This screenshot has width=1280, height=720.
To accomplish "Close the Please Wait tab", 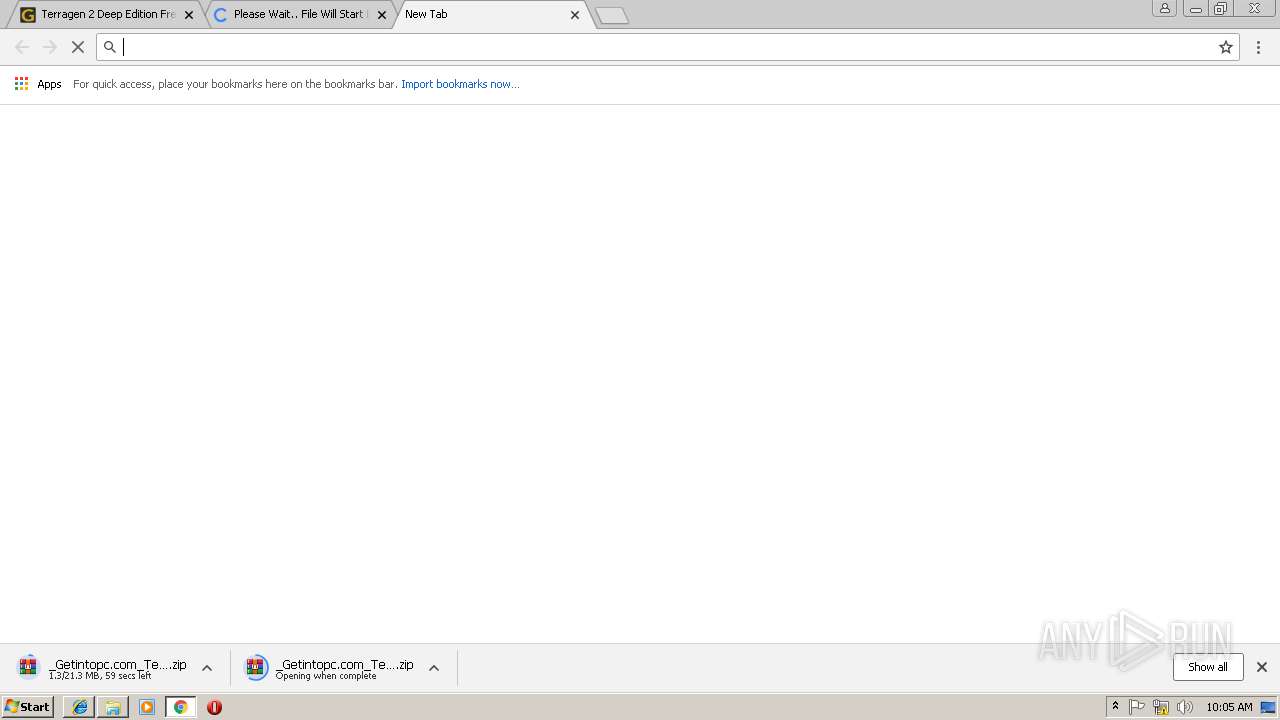I will click(382, 15).
